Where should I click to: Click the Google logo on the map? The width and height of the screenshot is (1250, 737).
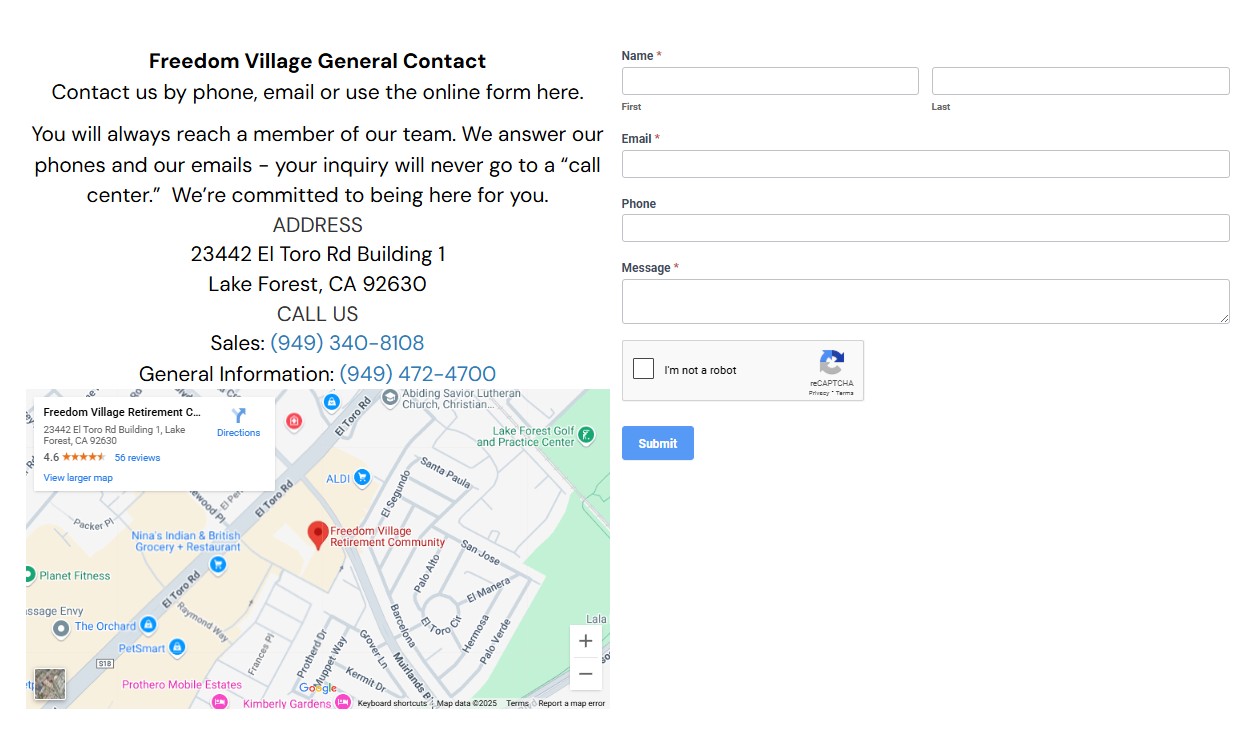click(317, 688)
